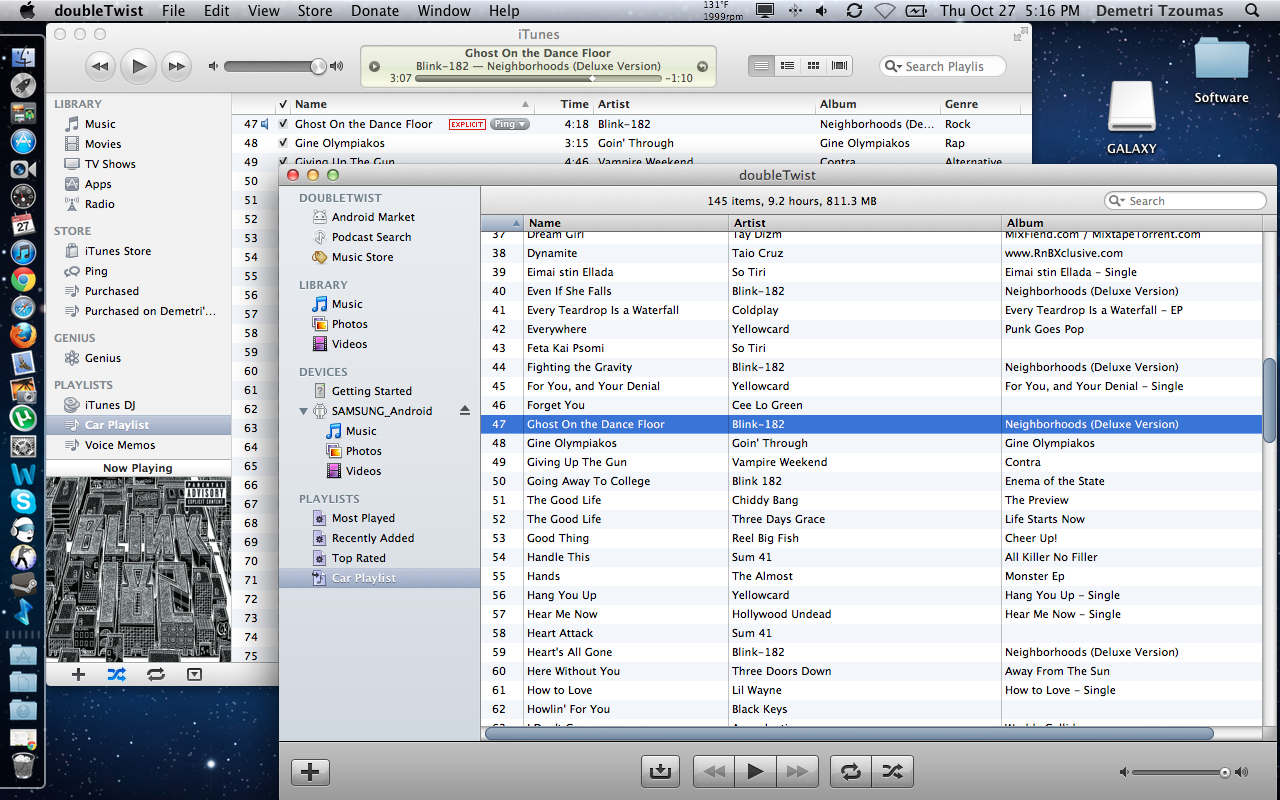Select Videos under doubleTwist Library

349,344
